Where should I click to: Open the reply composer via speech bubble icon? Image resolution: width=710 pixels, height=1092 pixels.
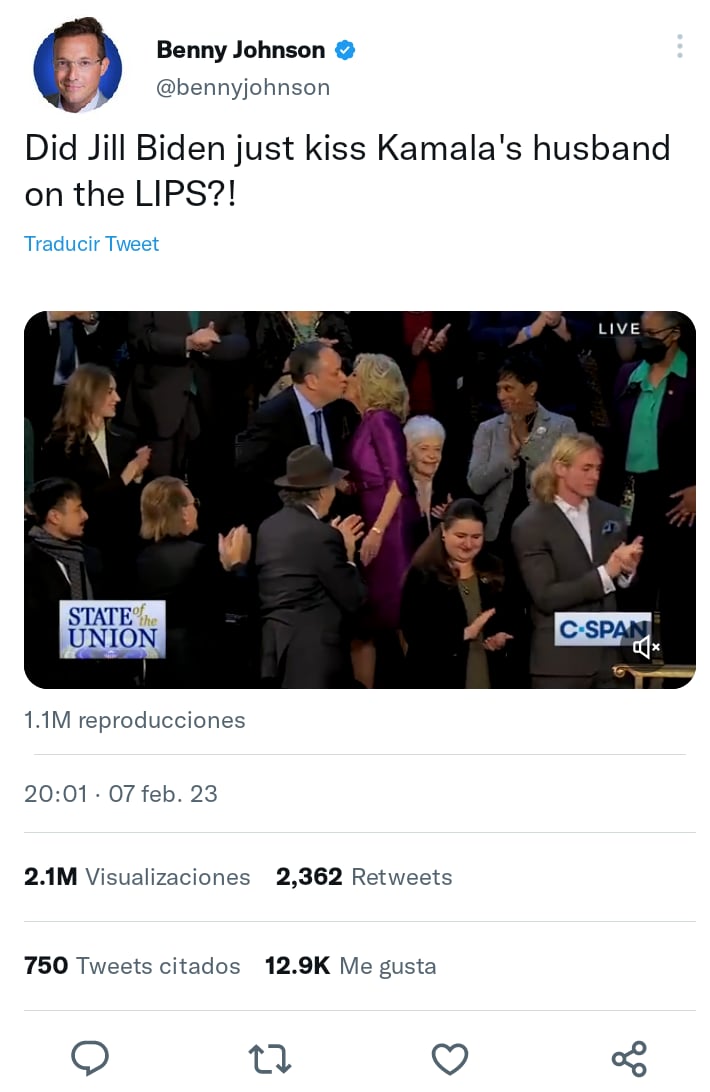point(90,1058)
